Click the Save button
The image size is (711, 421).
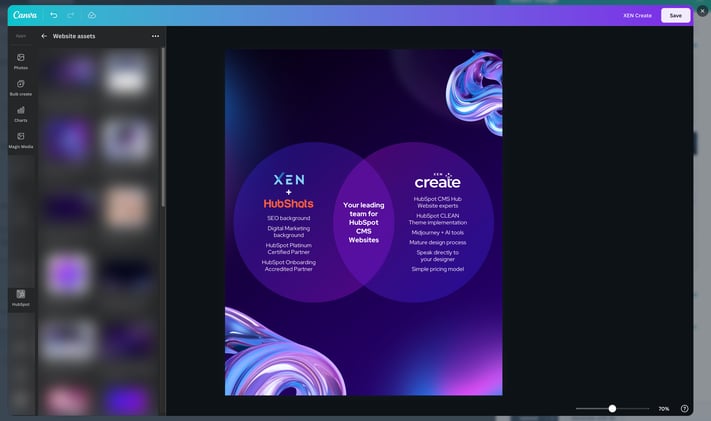click(x=675, y=15)
